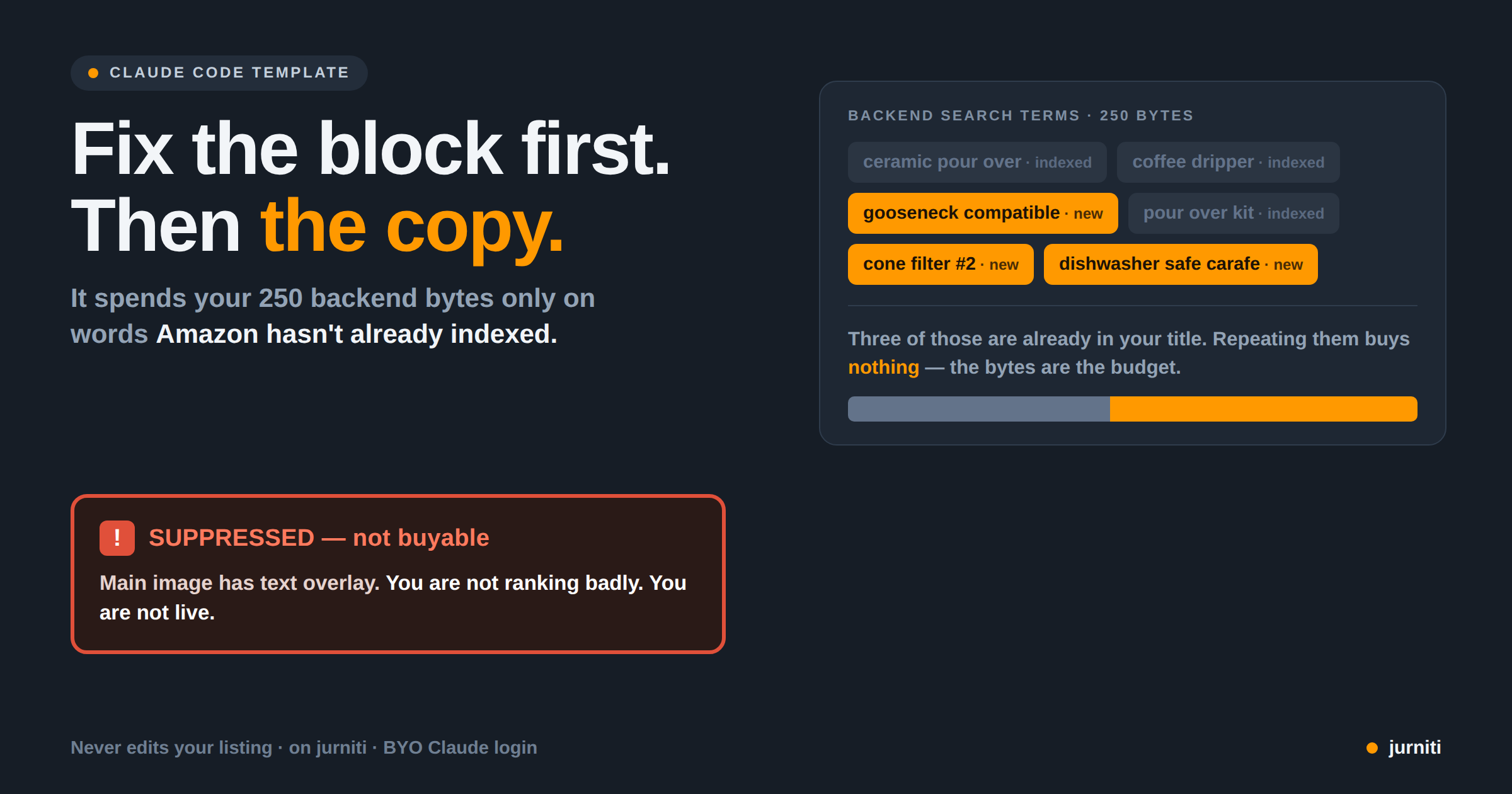Select the Claude Code Template badge

point(219,73)
